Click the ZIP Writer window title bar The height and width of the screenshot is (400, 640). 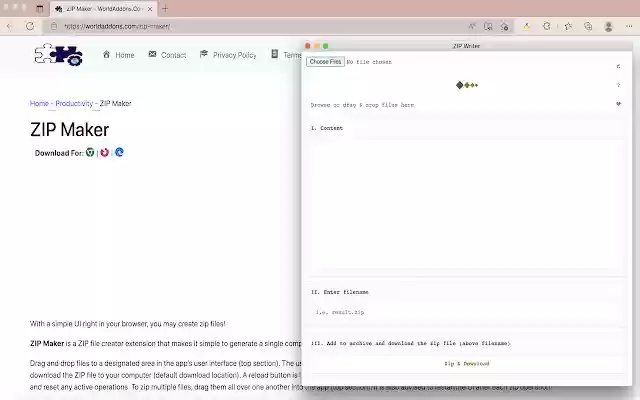[467, 46]
